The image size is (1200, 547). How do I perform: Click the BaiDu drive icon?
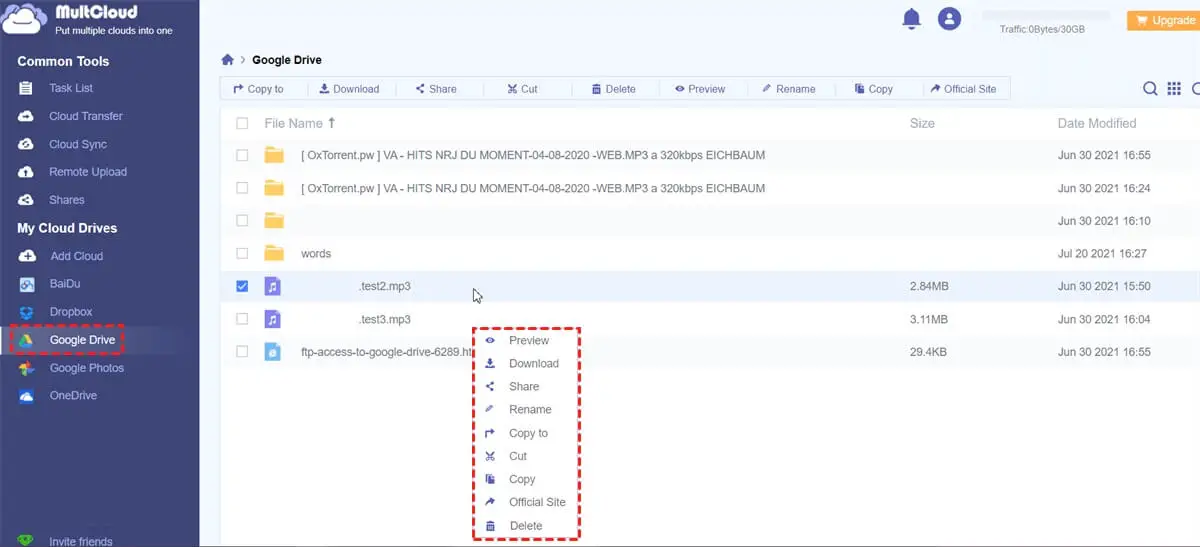click(27, 284)
